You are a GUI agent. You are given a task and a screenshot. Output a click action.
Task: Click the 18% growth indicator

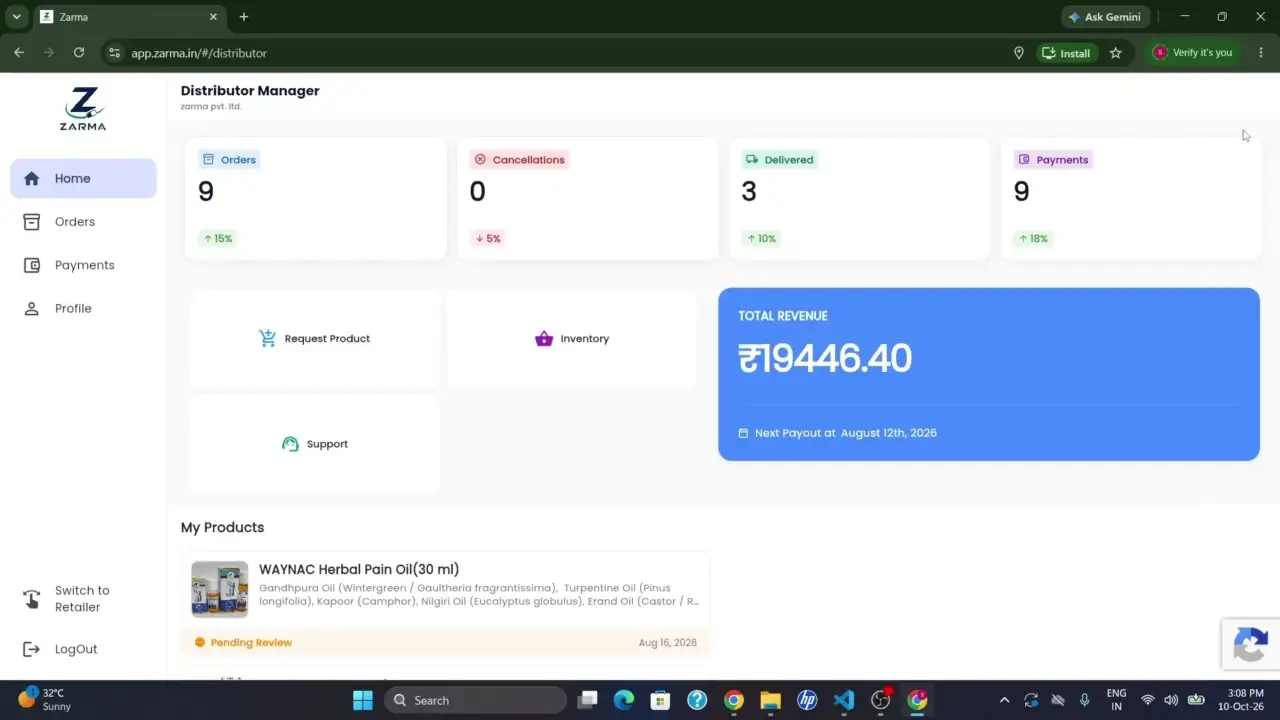(x=1033, y=238)
